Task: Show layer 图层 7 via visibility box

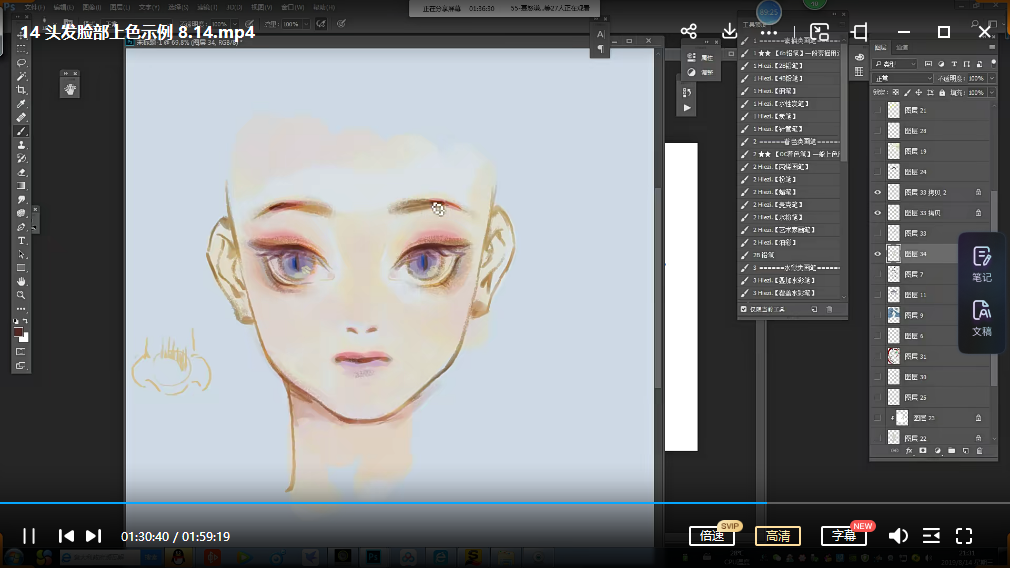Action: click(x=877, y=274)
